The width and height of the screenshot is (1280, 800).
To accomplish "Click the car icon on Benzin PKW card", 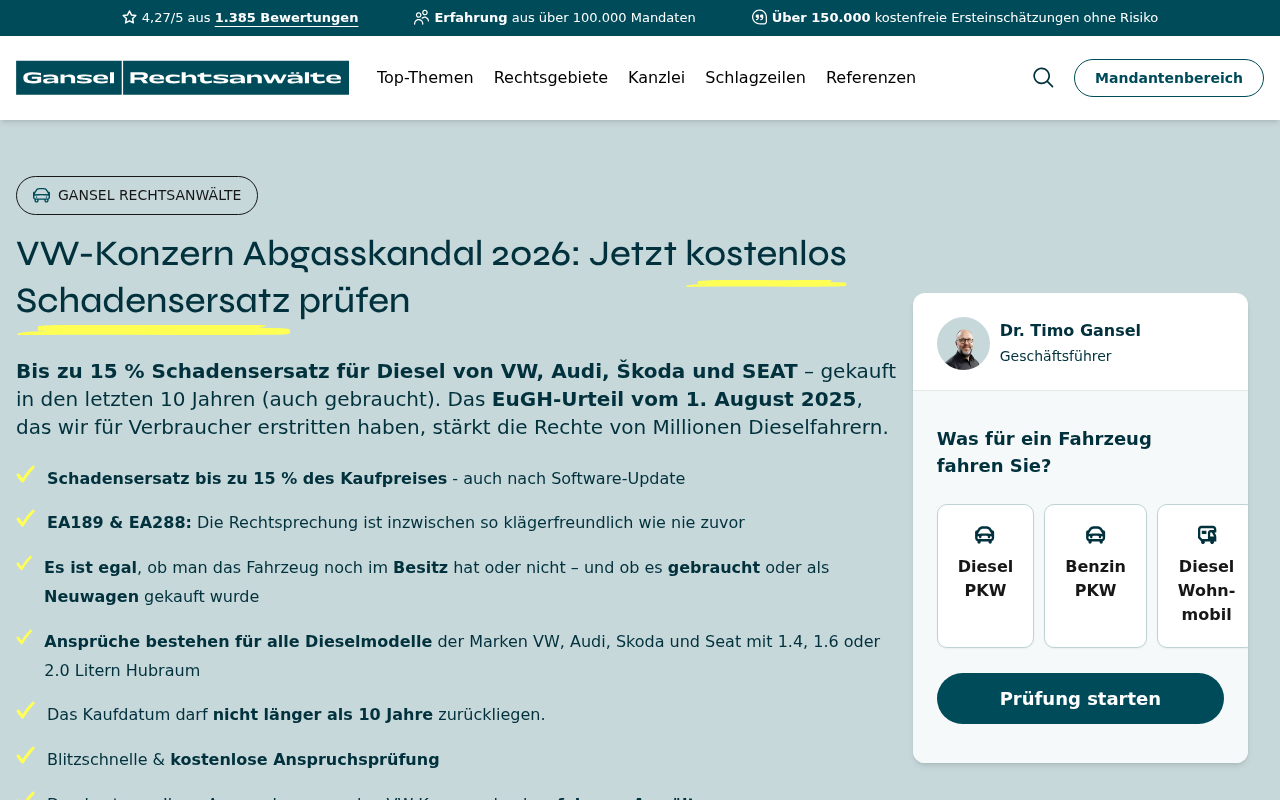I will [1095, 535].
